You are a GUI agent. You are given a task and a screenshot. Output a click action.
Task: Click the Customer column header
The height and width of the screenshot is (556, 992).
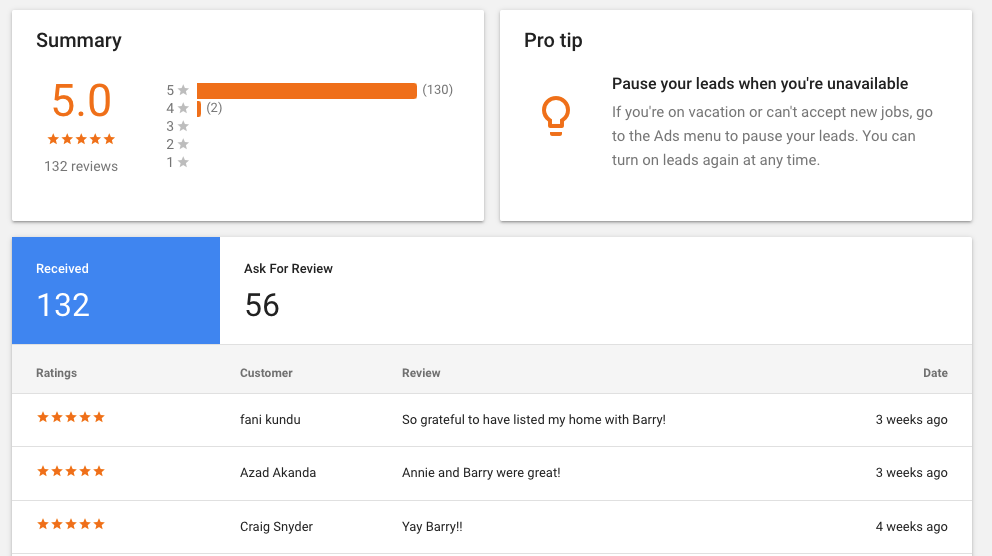pyautogui.click(x=266, y=373)
